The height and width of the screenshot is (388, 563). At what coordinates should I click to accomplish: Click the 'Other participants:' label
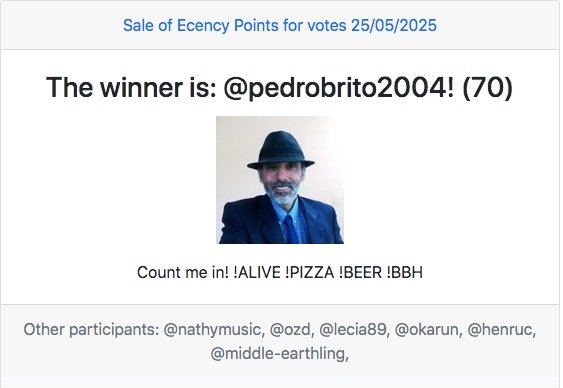point(91,330)
